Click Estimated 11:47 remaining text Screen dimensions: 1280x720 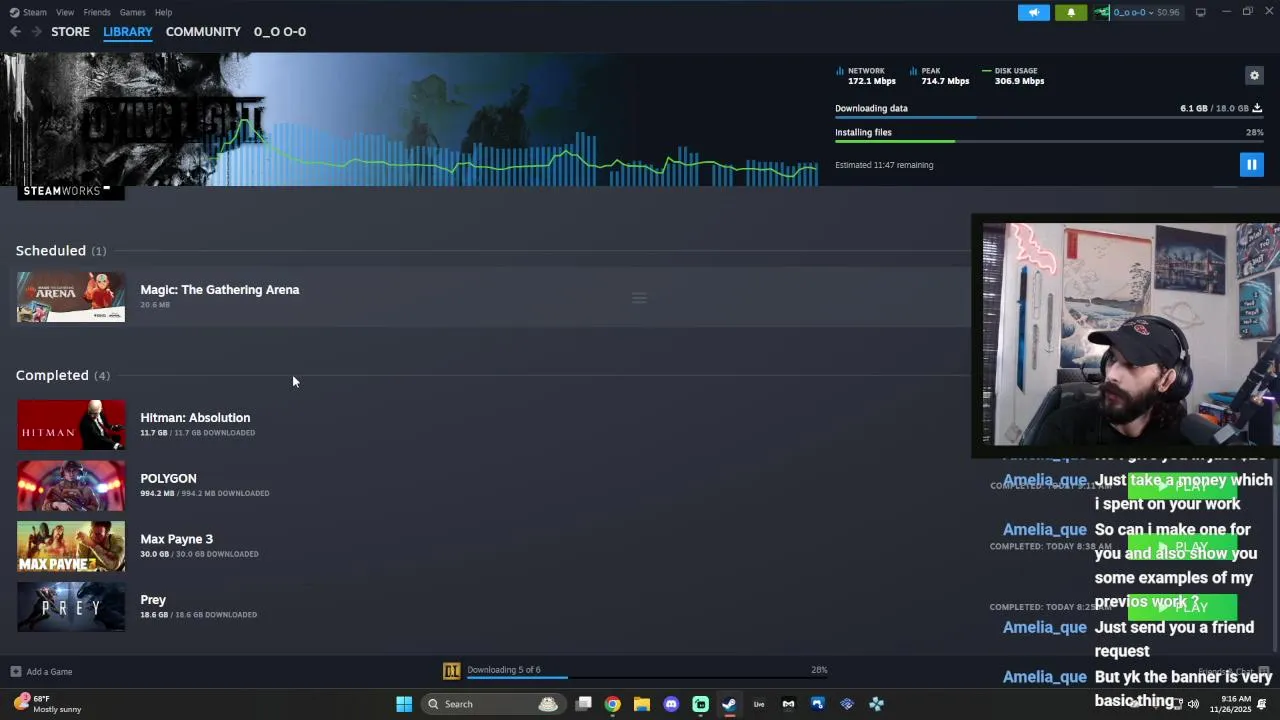pyautogui.click(x=884, y=165)
